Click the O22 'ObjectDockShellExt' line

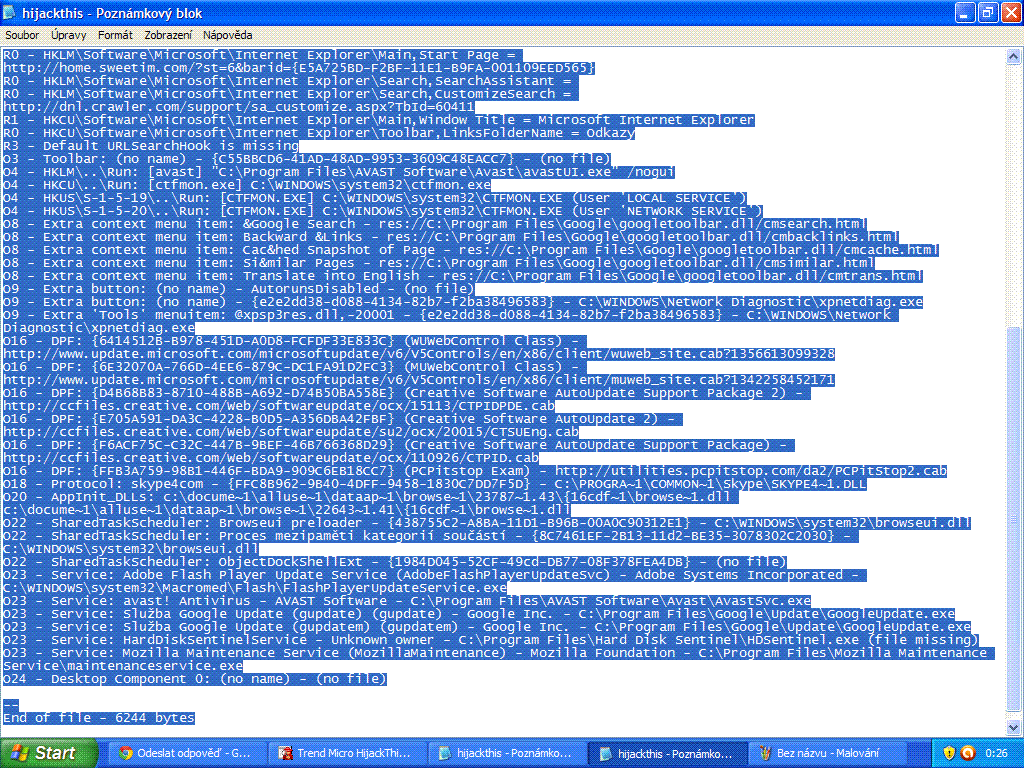pos(395,562)
